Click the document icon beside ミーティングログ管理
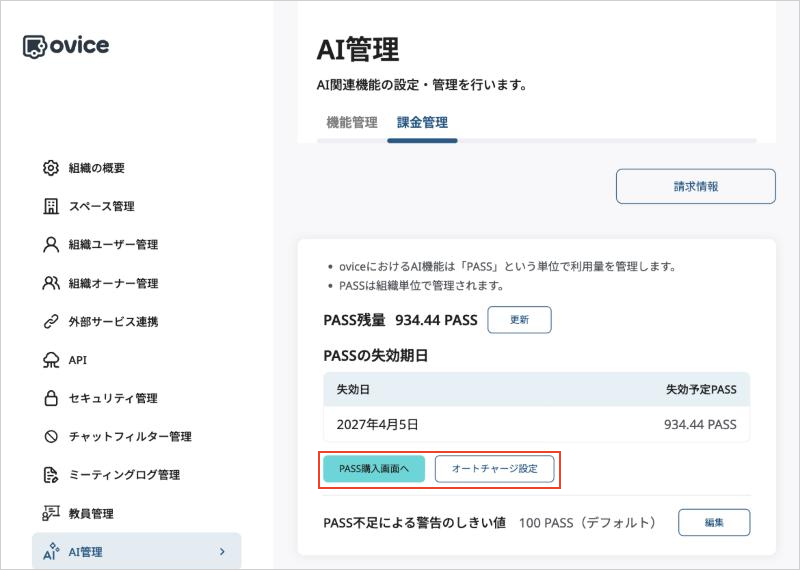This screenshot has width=800, height=570. point(51,475)
